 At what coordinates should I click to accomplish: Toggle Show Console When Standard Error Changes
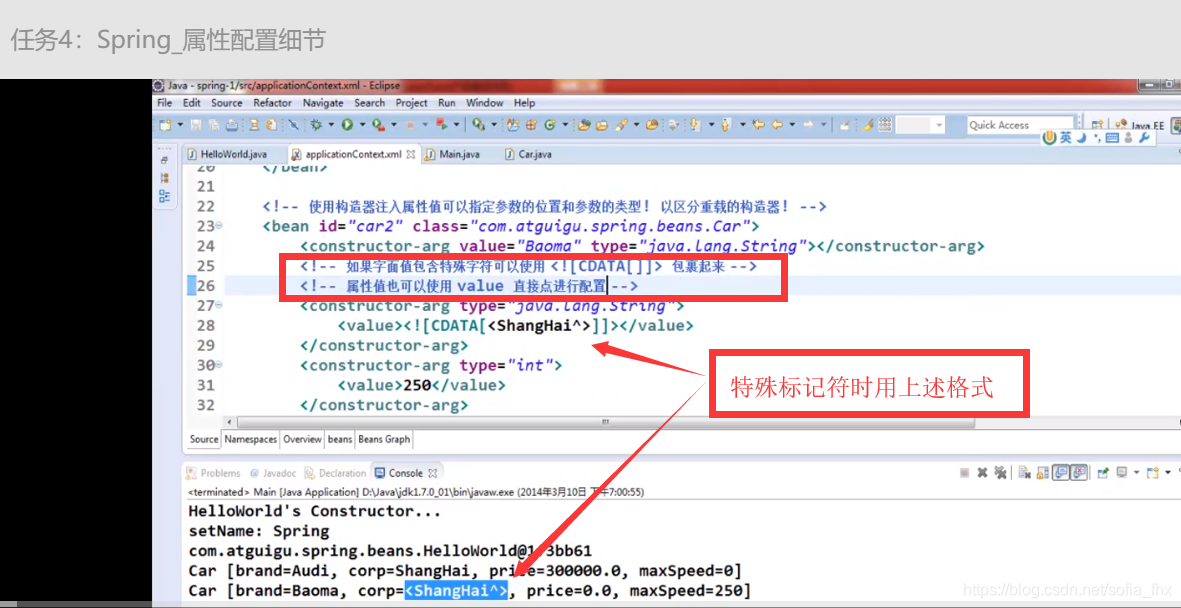pyautogui.click(x=1079, y=472)
